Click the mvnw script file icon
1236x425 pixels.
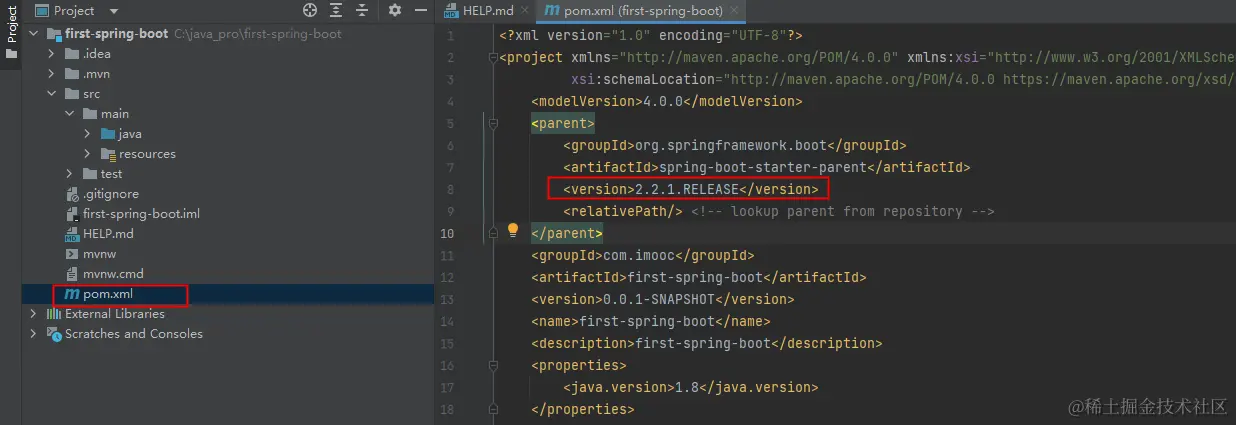71,254
